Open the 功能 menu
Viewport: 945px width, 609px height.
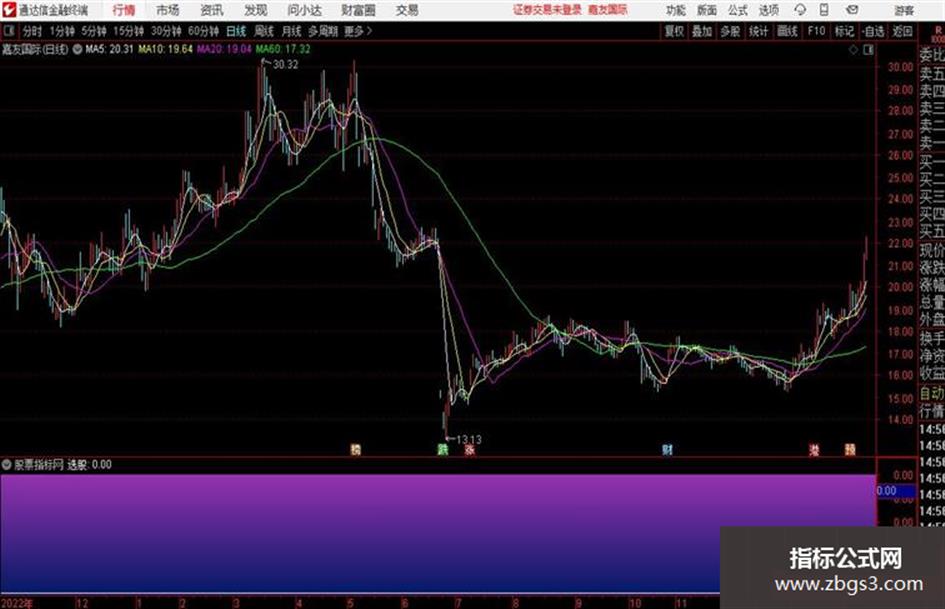click(676, 10)
